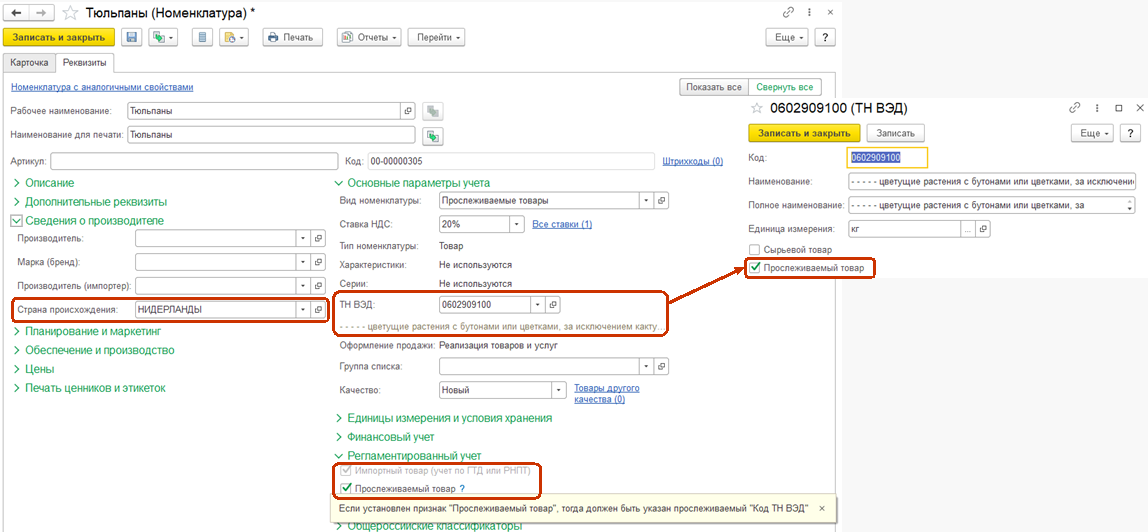The height and width of the screenshot is (532, 1148).
Task: Open the ТН ВЭД code record icon
Action: 554,304
